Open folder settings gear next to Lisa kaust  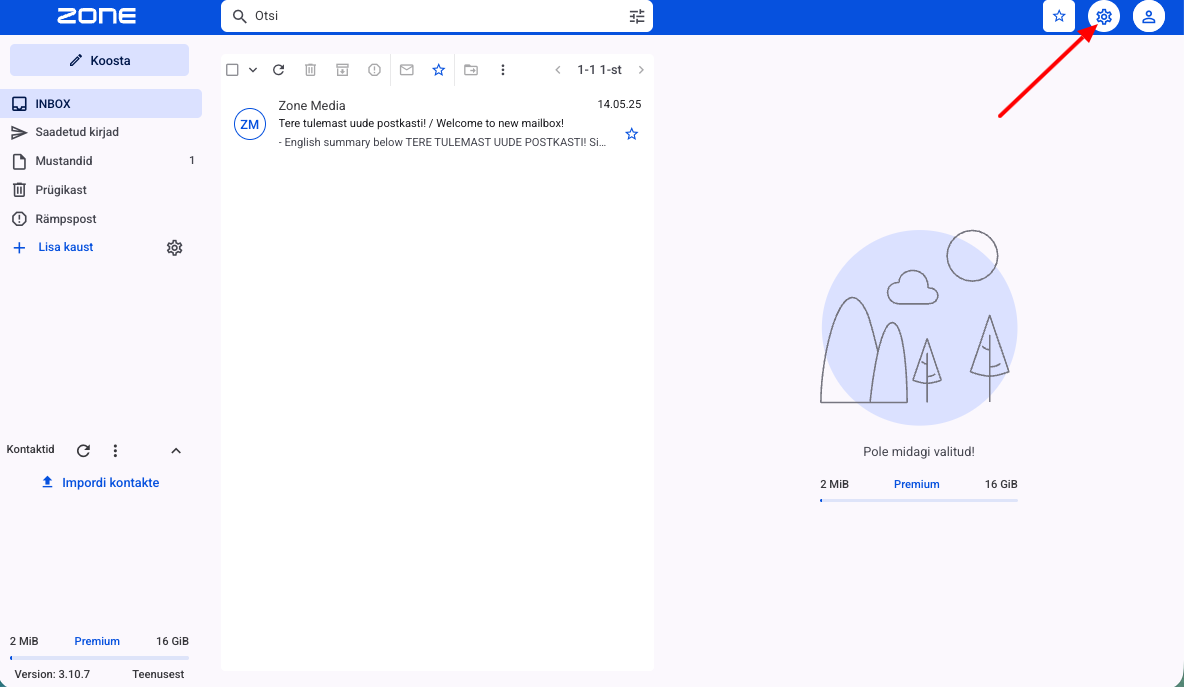[174, 248]
